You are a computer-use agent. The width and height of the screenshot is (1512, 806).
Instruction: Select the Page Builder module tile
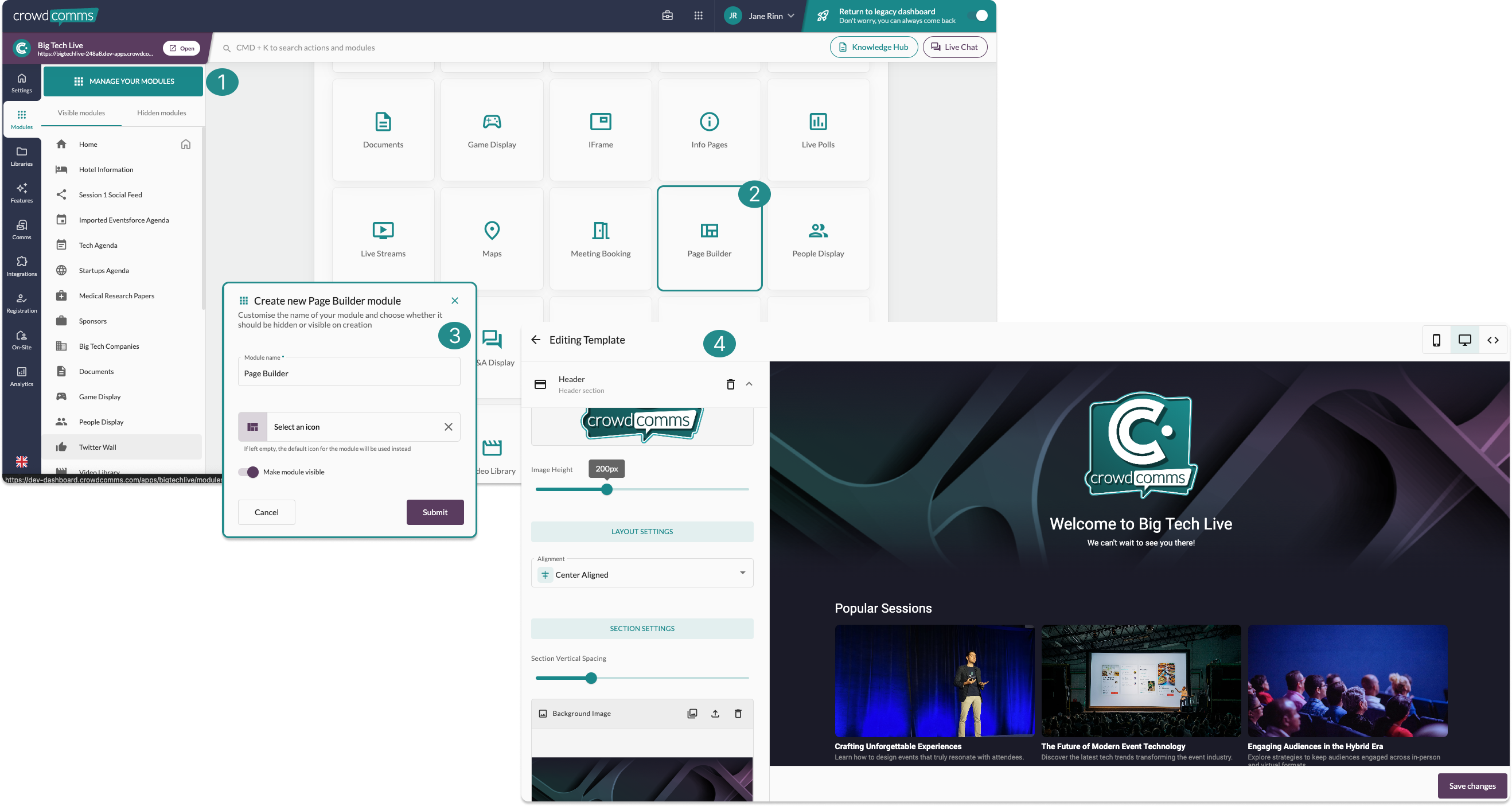[x=709, y=238]
